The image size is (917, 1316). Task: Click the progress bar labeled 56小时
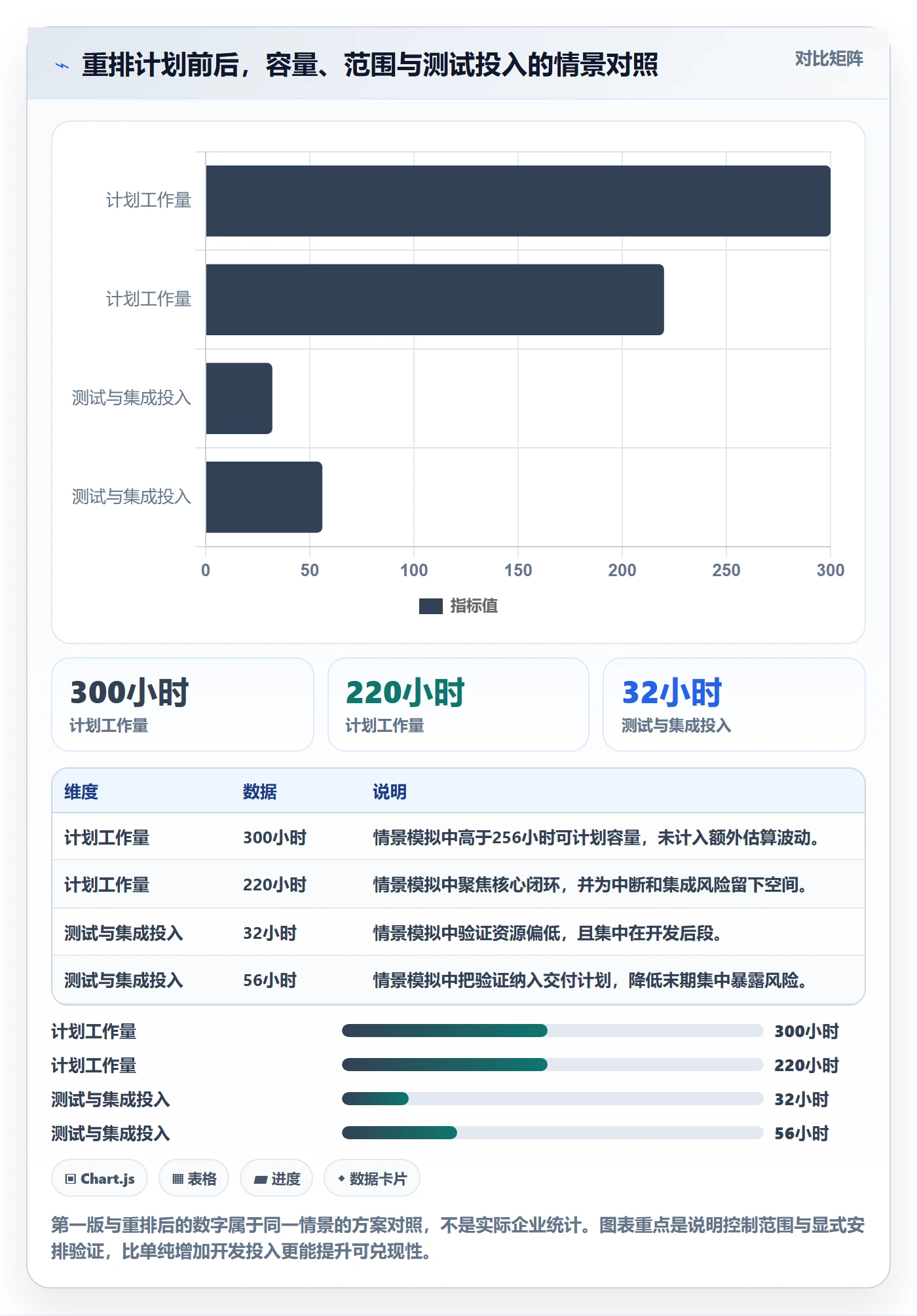552,1133
